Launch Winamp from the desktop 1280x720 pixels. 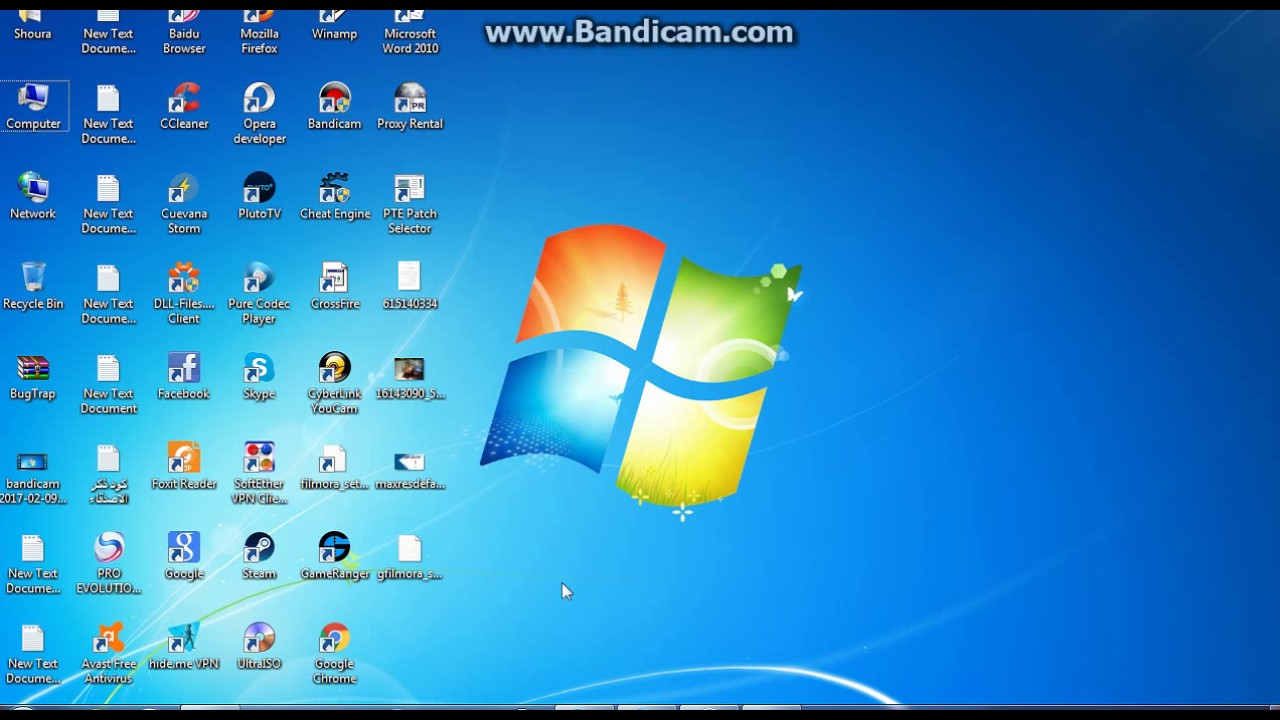click(x=334, y=26)
